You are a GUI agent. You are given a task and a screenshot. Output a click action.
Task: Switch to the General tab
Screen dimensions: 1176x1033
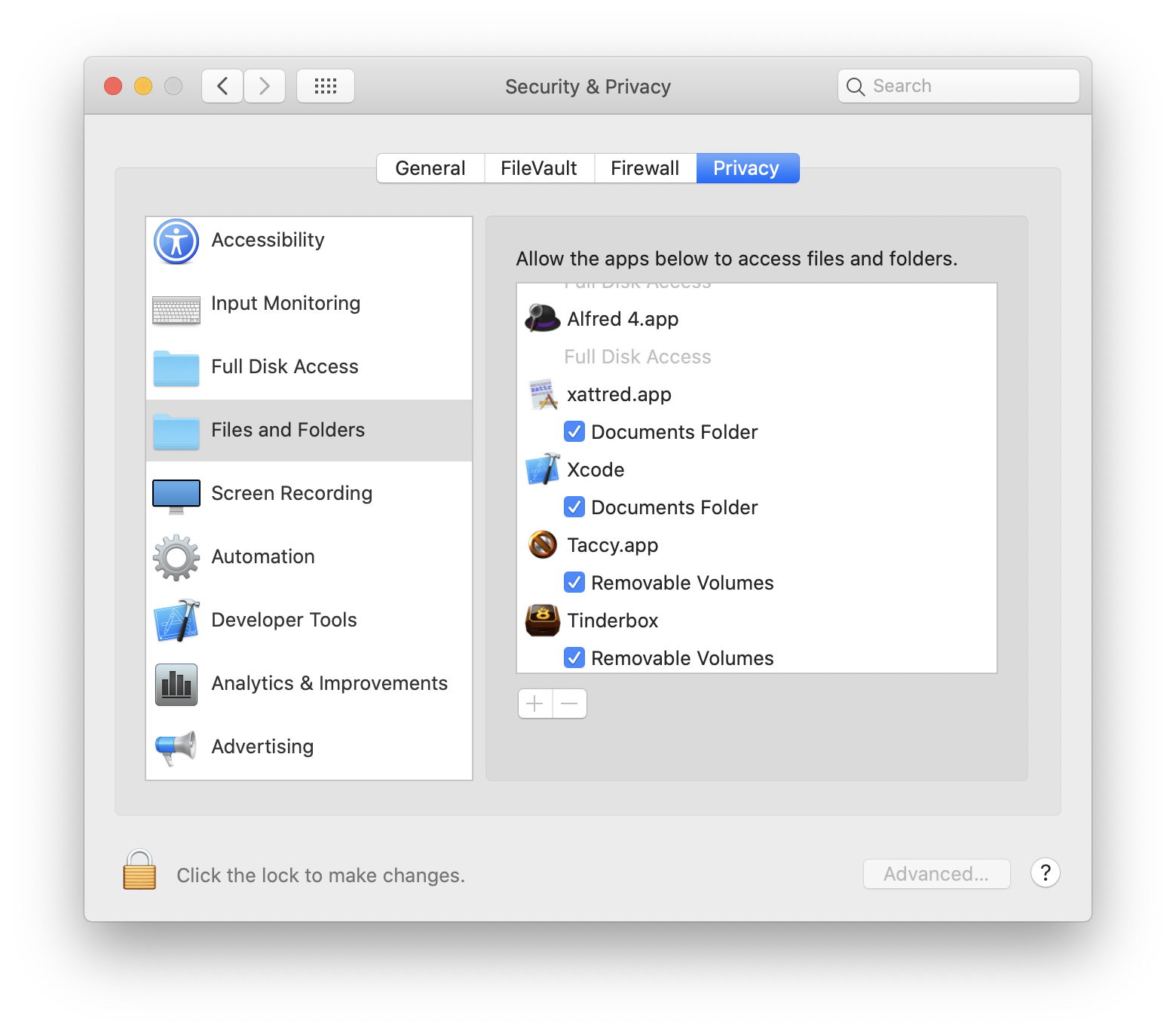pyautogui.click(x=430, y=168)
